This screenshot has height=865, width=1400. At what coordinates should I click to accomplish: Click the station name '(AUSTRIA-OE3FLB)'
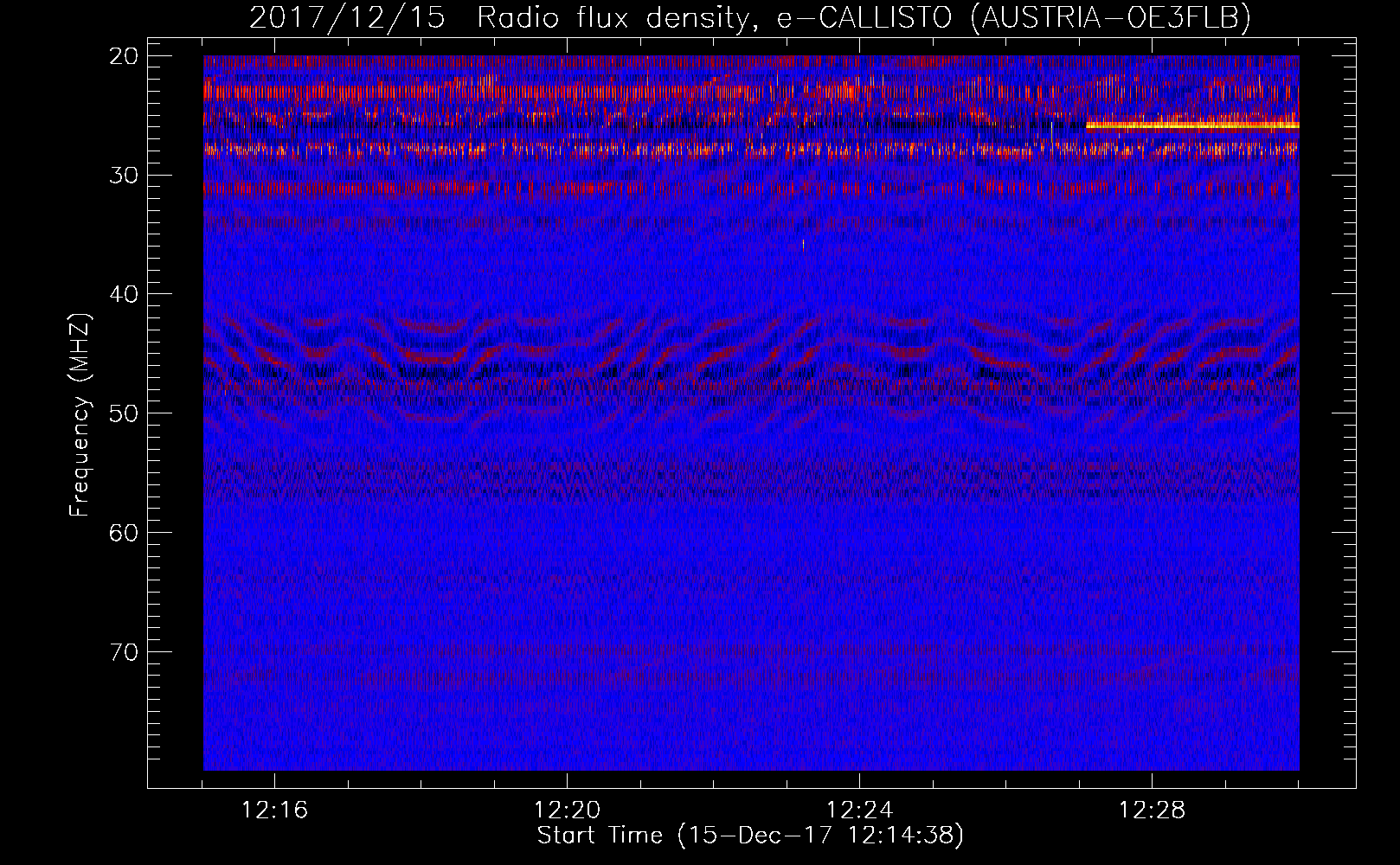pyautogui.click(x=1110, y=18)
